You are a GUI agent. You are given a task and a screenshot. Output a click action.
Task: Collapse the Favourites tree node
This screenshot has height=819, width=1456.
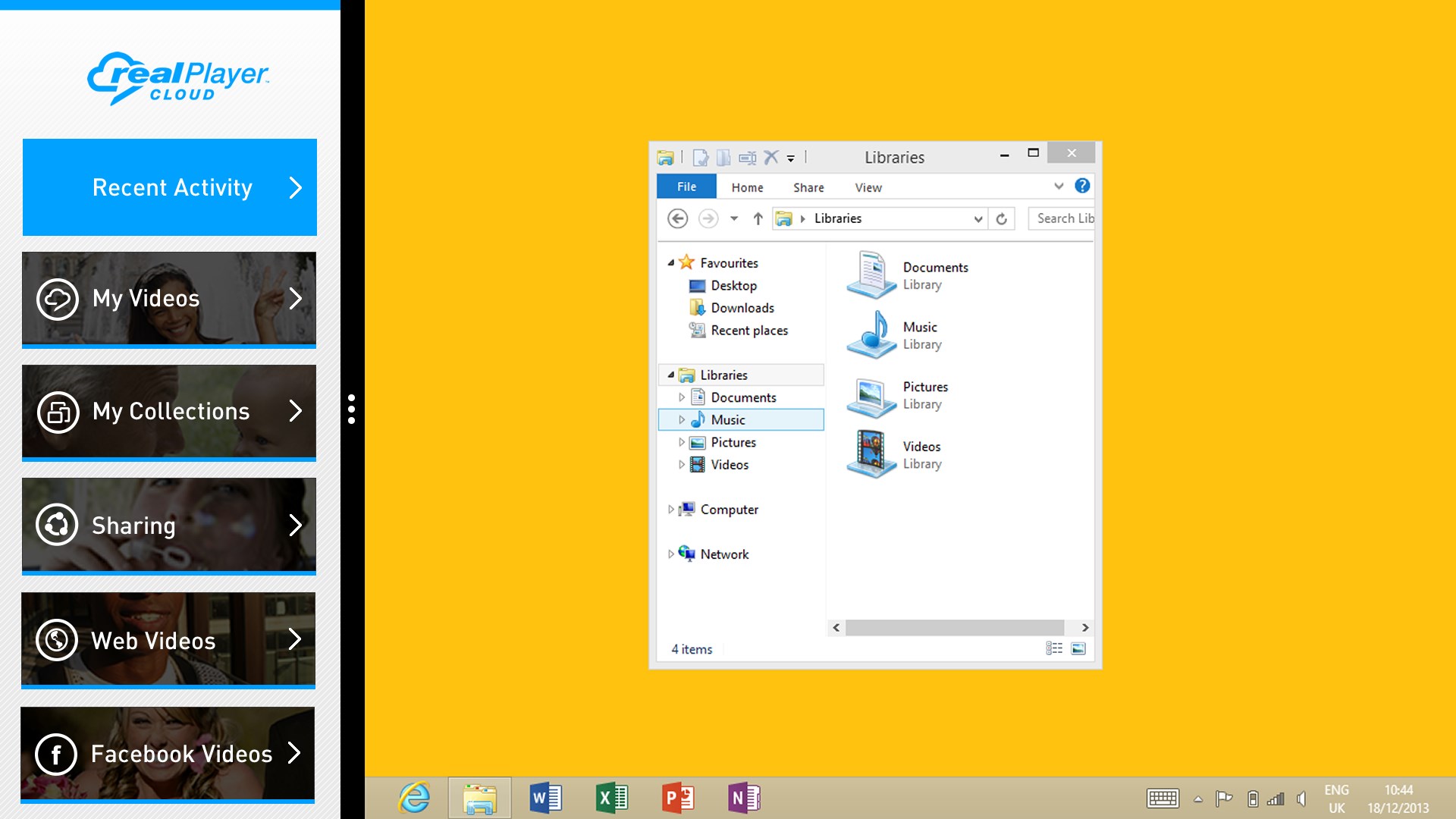[670, 263]
